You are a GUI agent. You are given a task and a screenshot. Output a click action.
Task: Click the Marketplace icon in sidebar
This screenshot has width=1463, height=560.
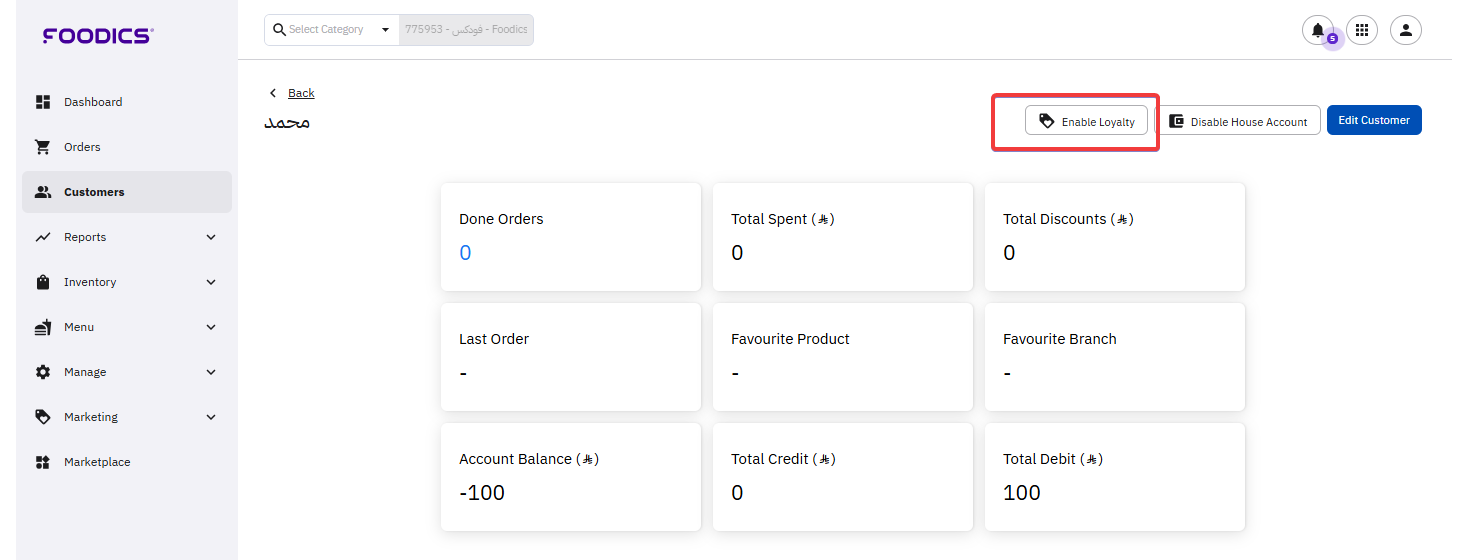click(43, 462)
